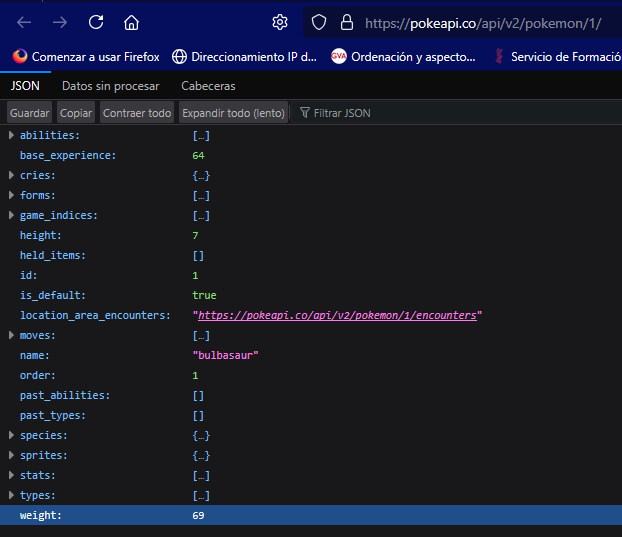Click the name key
622x537 pixels.
35,355
